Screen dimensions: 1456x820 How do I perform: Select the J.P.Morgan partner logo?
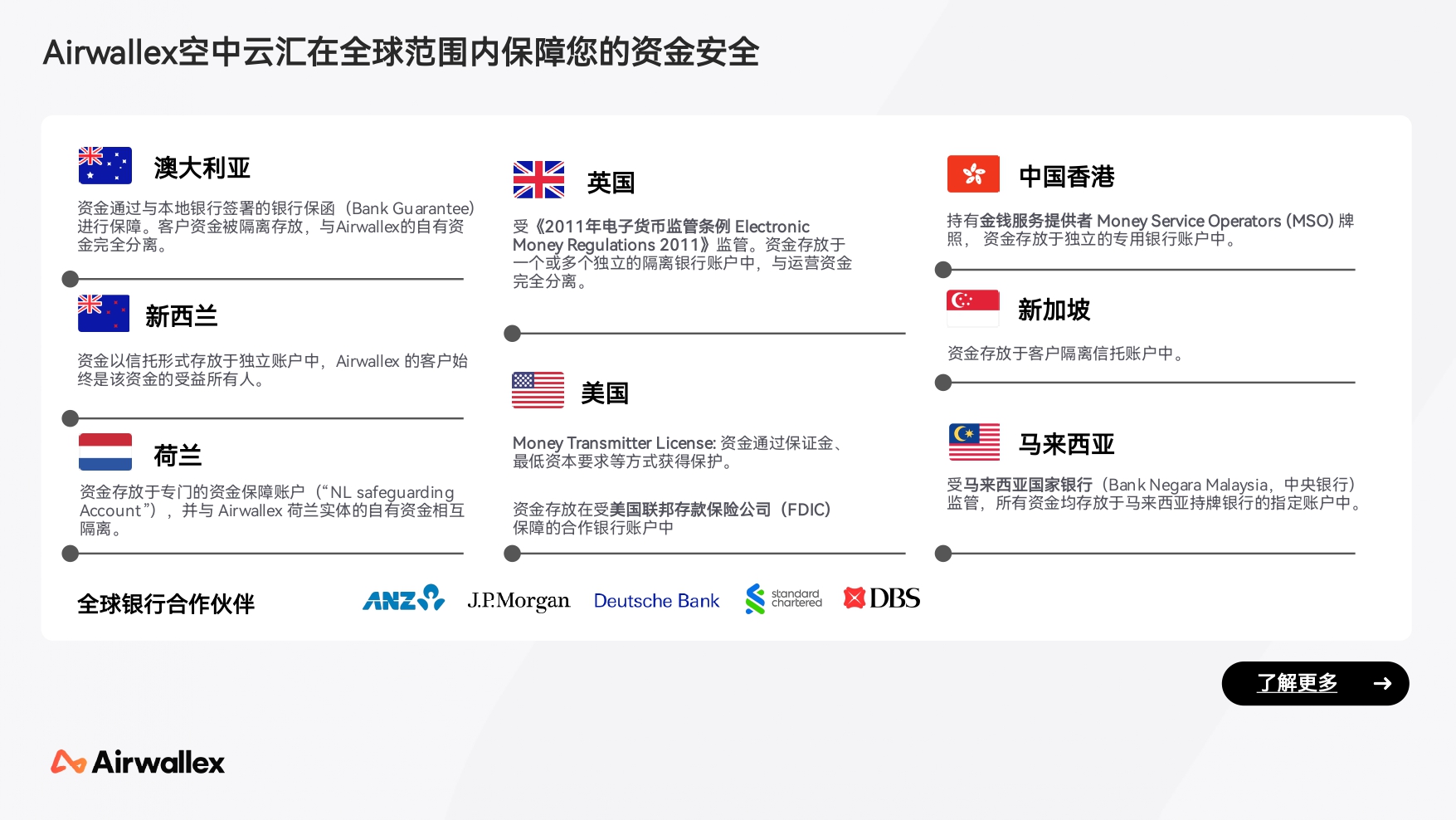(519, 599)
